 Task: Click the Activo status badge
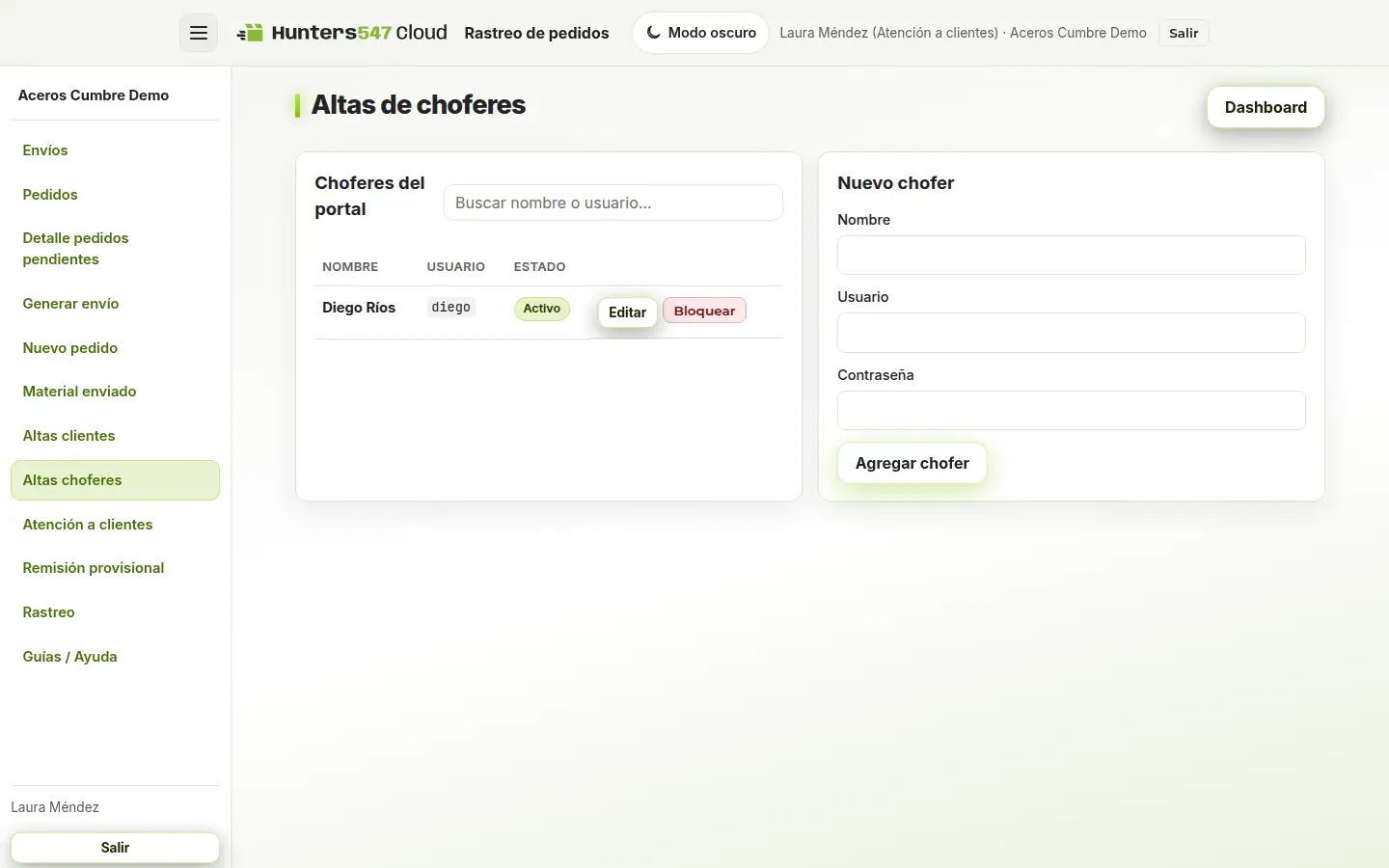pyautogui.click(x=542, y=309)
